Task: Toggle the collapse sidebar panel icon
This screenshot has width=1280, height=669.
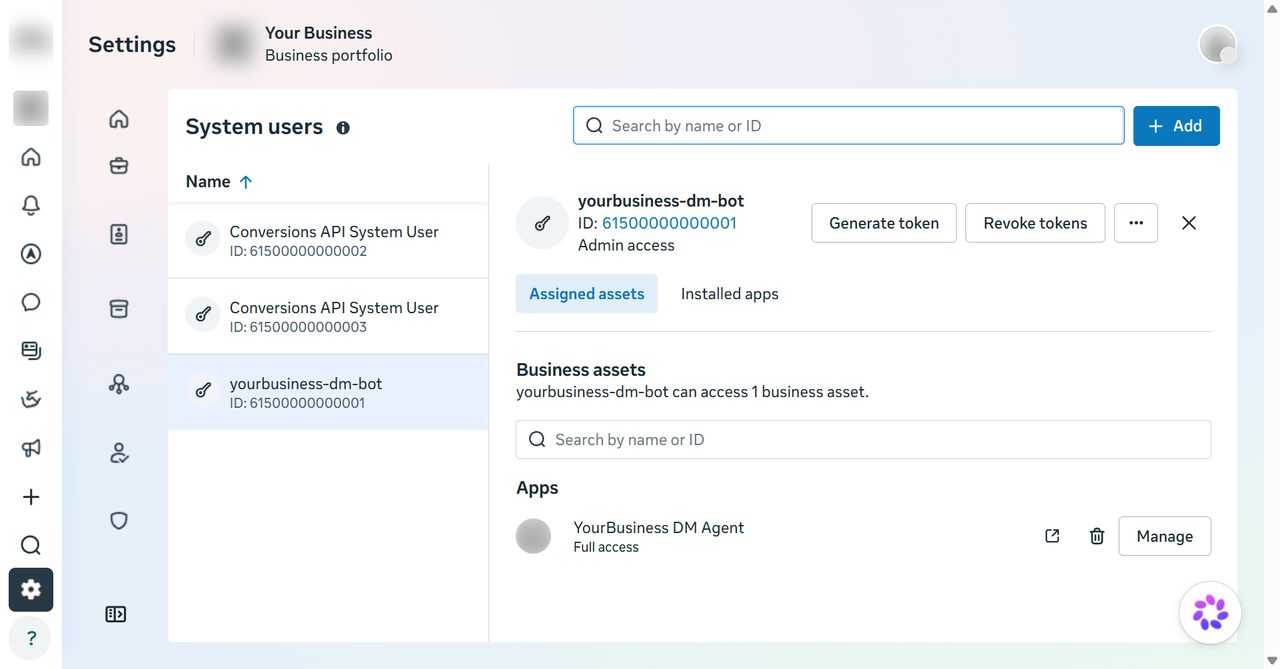Action: point(116,614)
